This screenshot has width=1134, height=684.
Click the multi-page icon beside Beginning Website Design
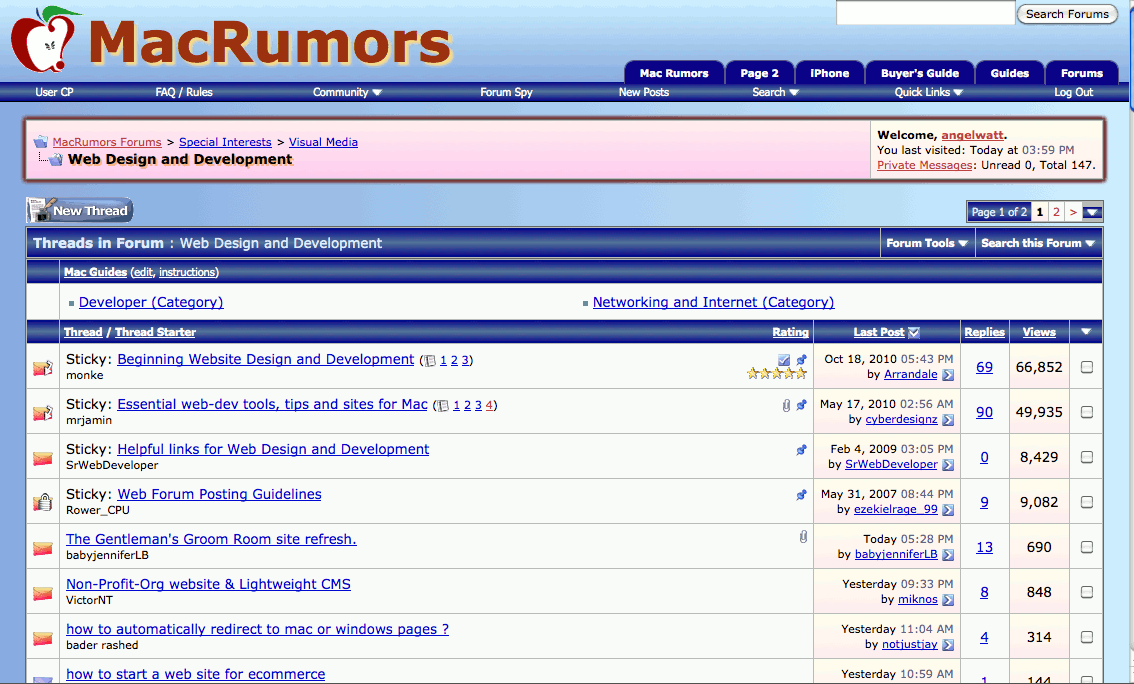point(430,360)
